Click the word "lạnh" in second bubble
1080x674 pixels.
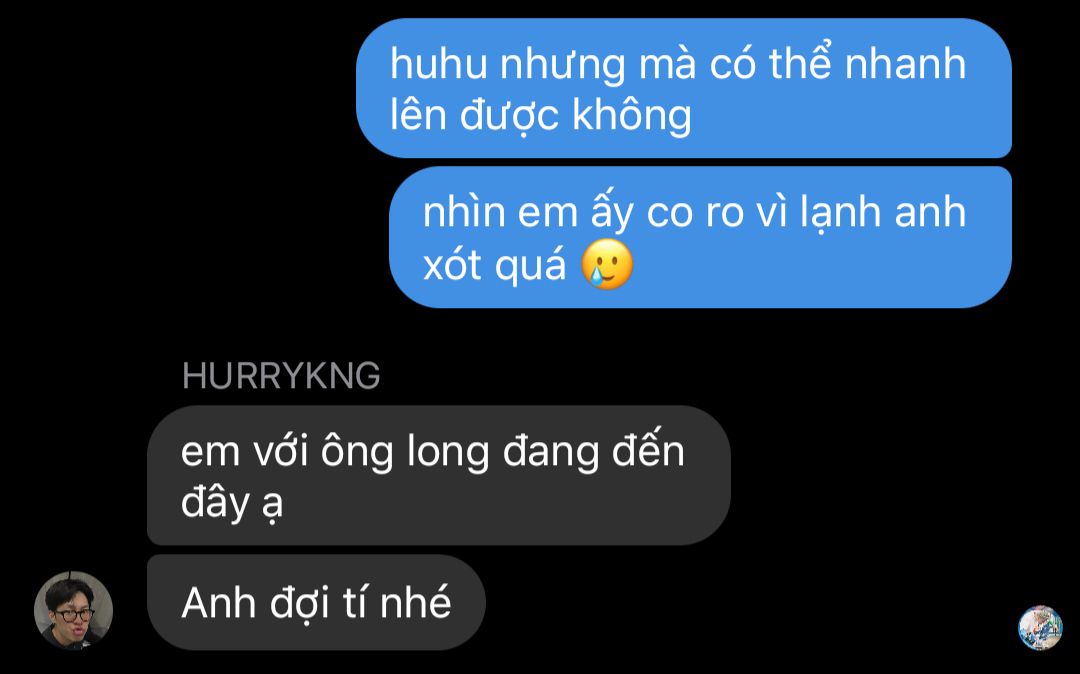coord(841,213)
